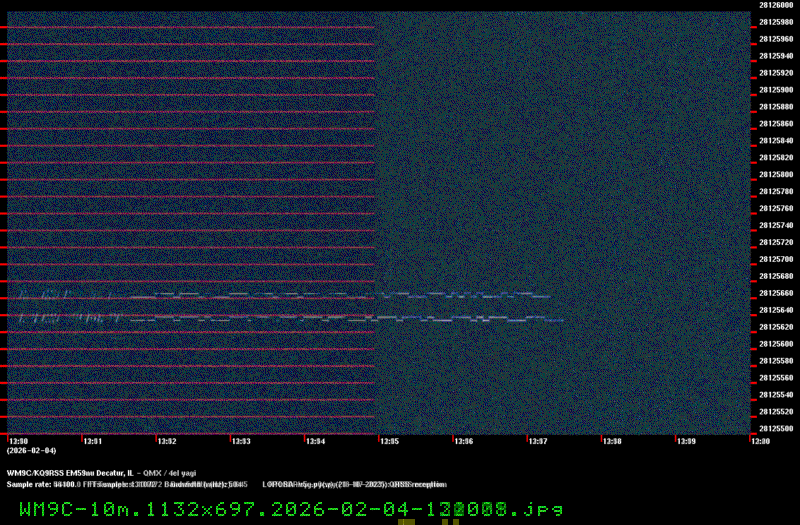Viewport: 800px width, 525px height.
Task: Click the green WM9C-10m filename text
Action: point(290,508)
